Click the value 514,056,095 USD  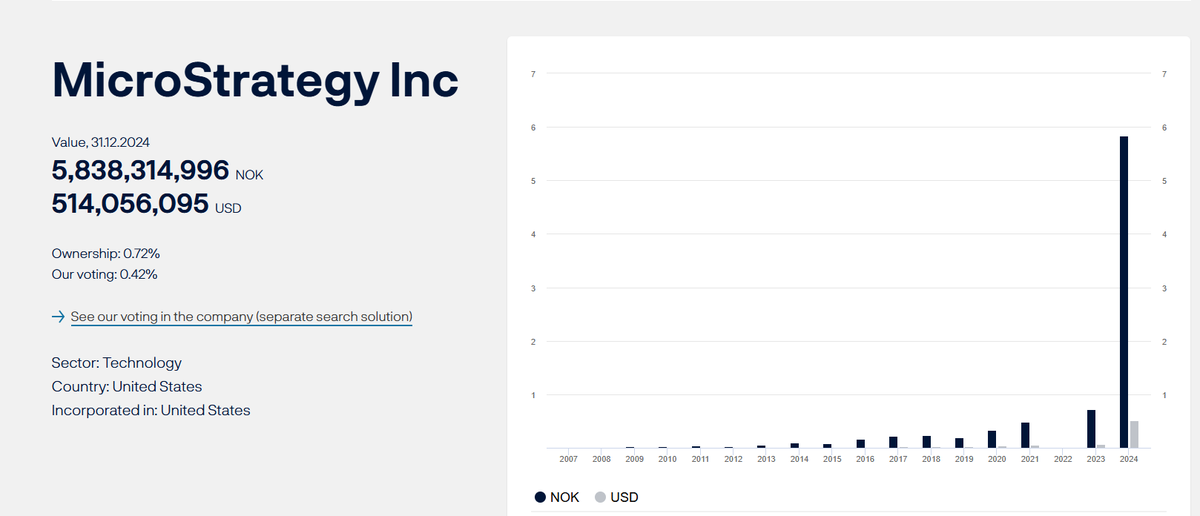click(146, 205)
